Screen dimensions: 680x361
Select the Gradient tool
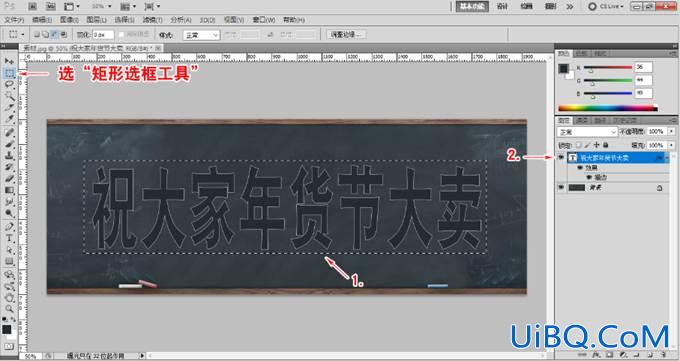click(9, 190)
